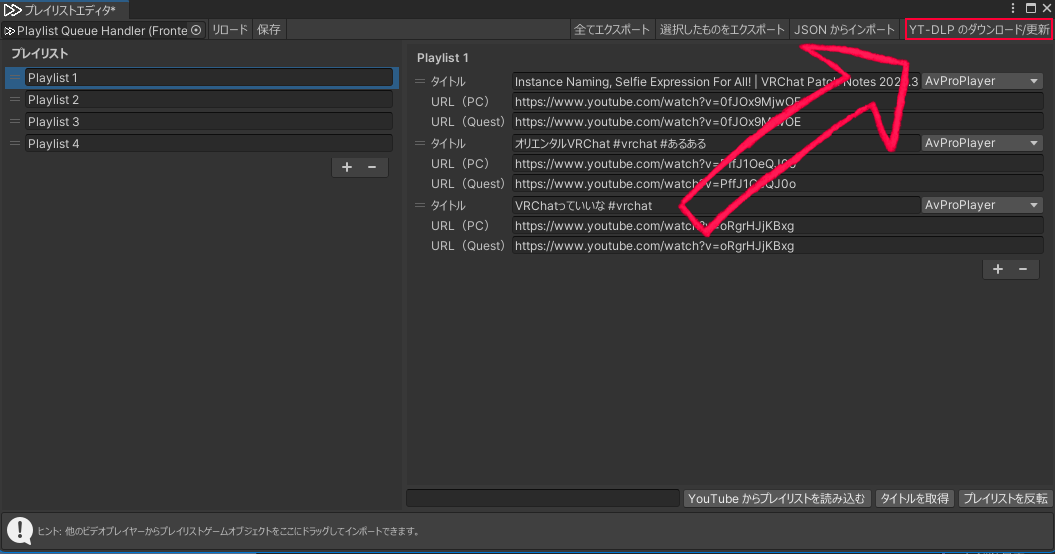Open AvProPlayer dropdown for VRChatっていいな track
1055x554 pixels.
982,205
